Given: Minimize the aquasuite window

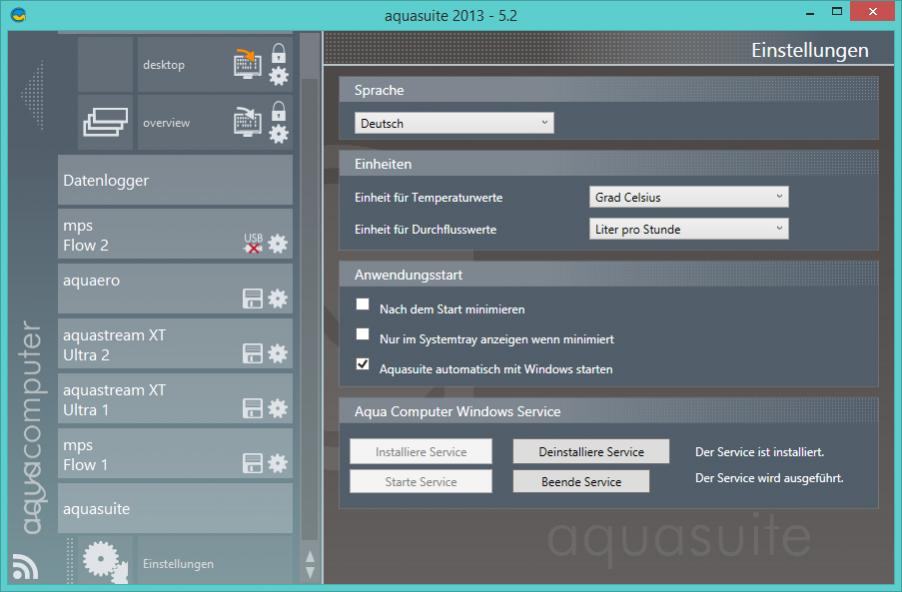Looking at the screenshot, I should (811, 13).
